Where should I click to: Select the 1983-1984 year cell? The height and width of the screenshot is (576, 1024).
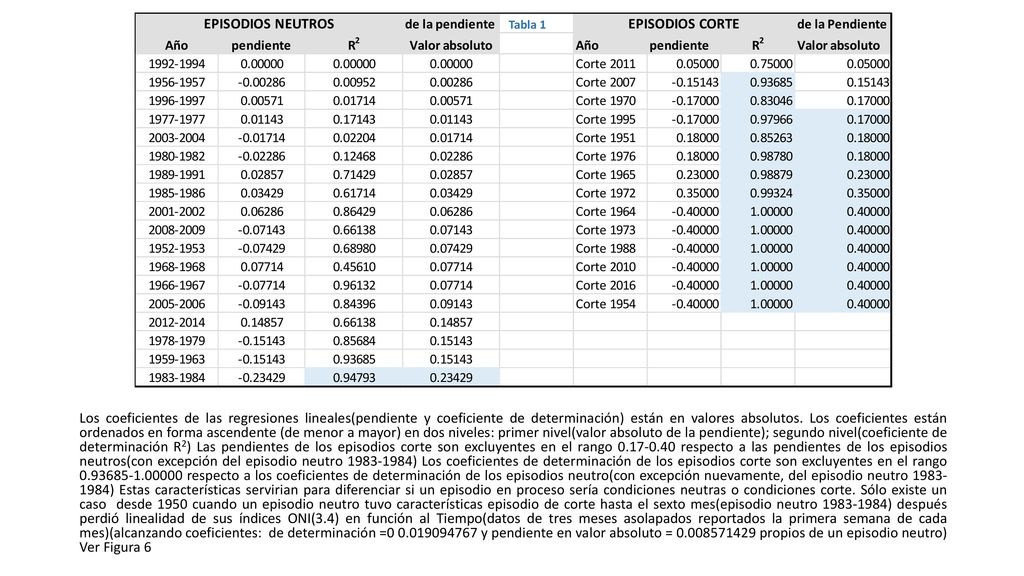click(176, 377)
